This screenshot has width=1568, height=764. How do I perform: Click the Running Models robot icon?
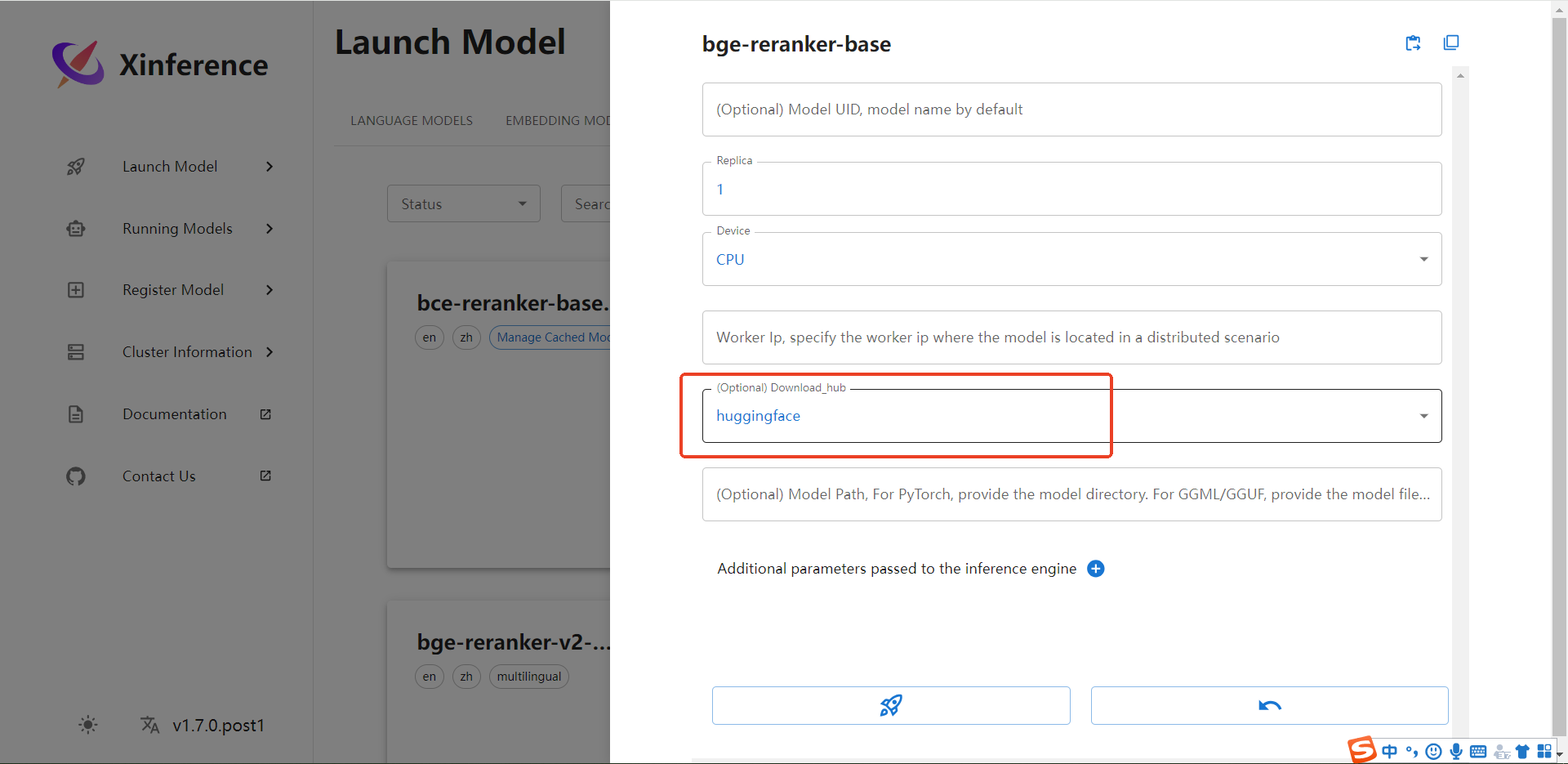75,229
